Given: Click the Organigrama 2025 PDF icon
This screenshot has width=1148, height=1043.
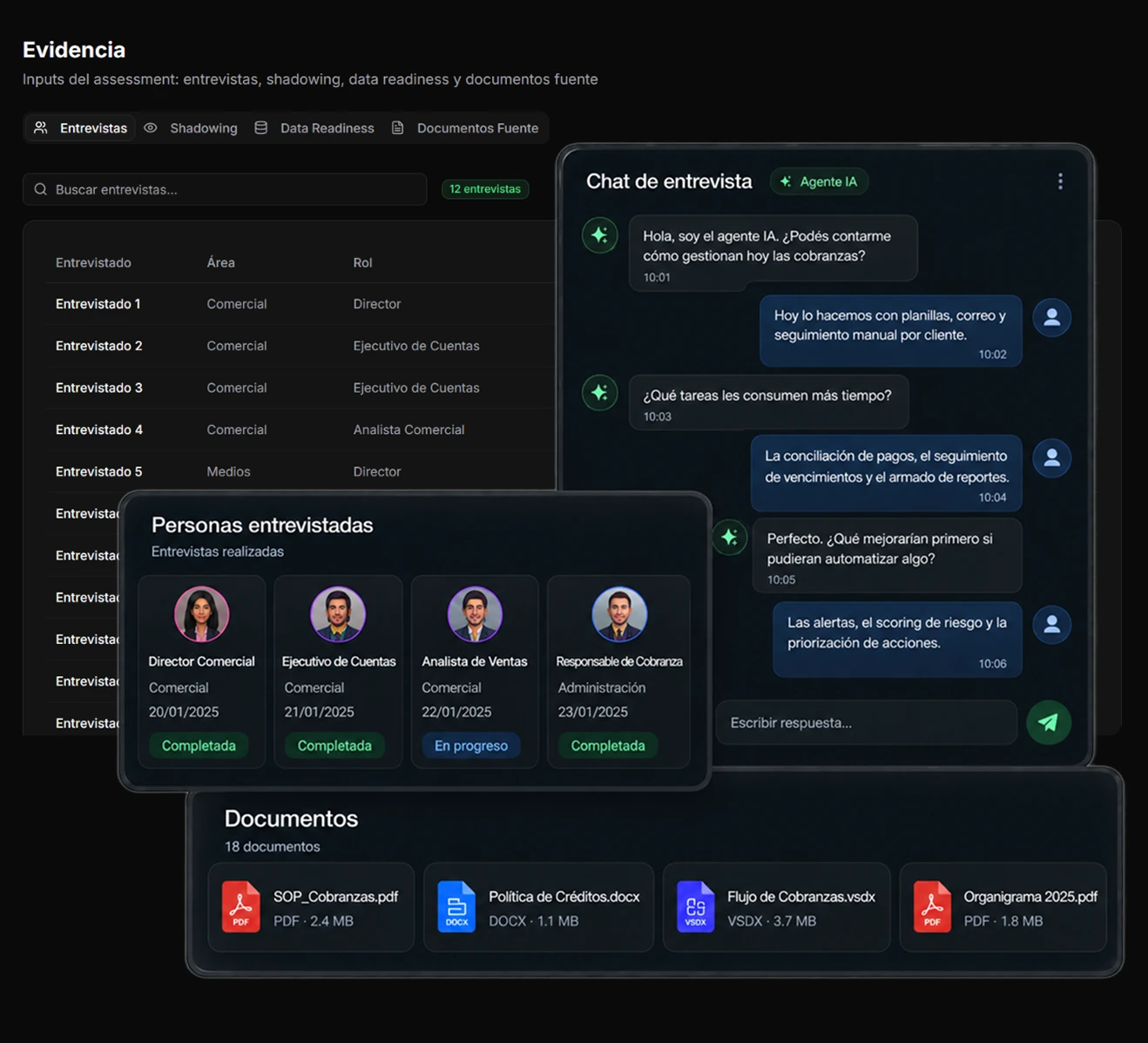Looking at the screenshot, I should (932, 907).
